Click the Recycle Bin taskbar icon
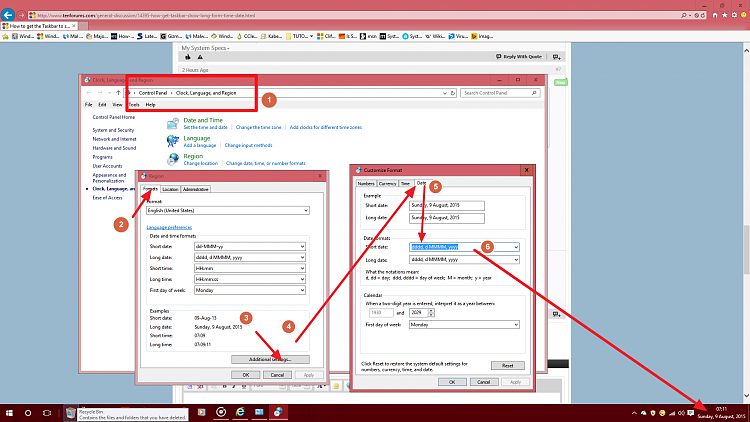Image resolution: width=750 pixels, height=422 pixels. pos(72,412)
